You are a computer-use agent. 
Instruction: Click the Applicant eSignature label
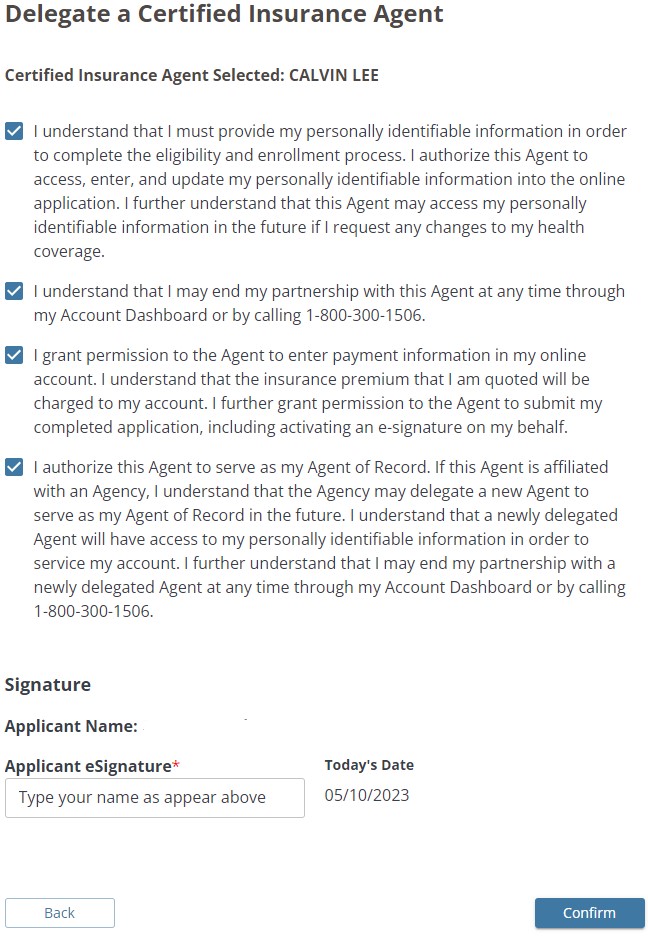point(88,766)
